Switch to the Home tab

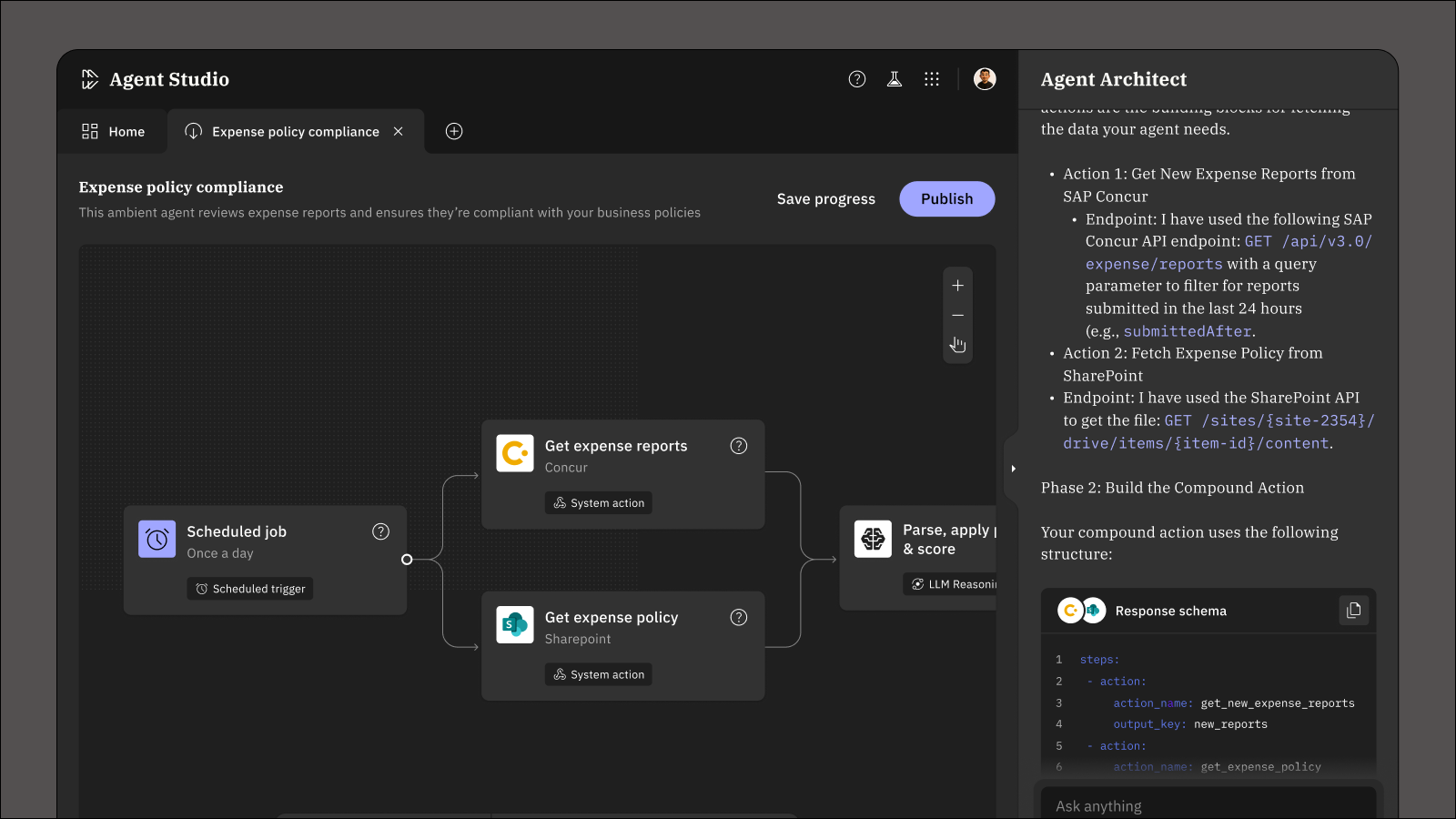(113, 131)
